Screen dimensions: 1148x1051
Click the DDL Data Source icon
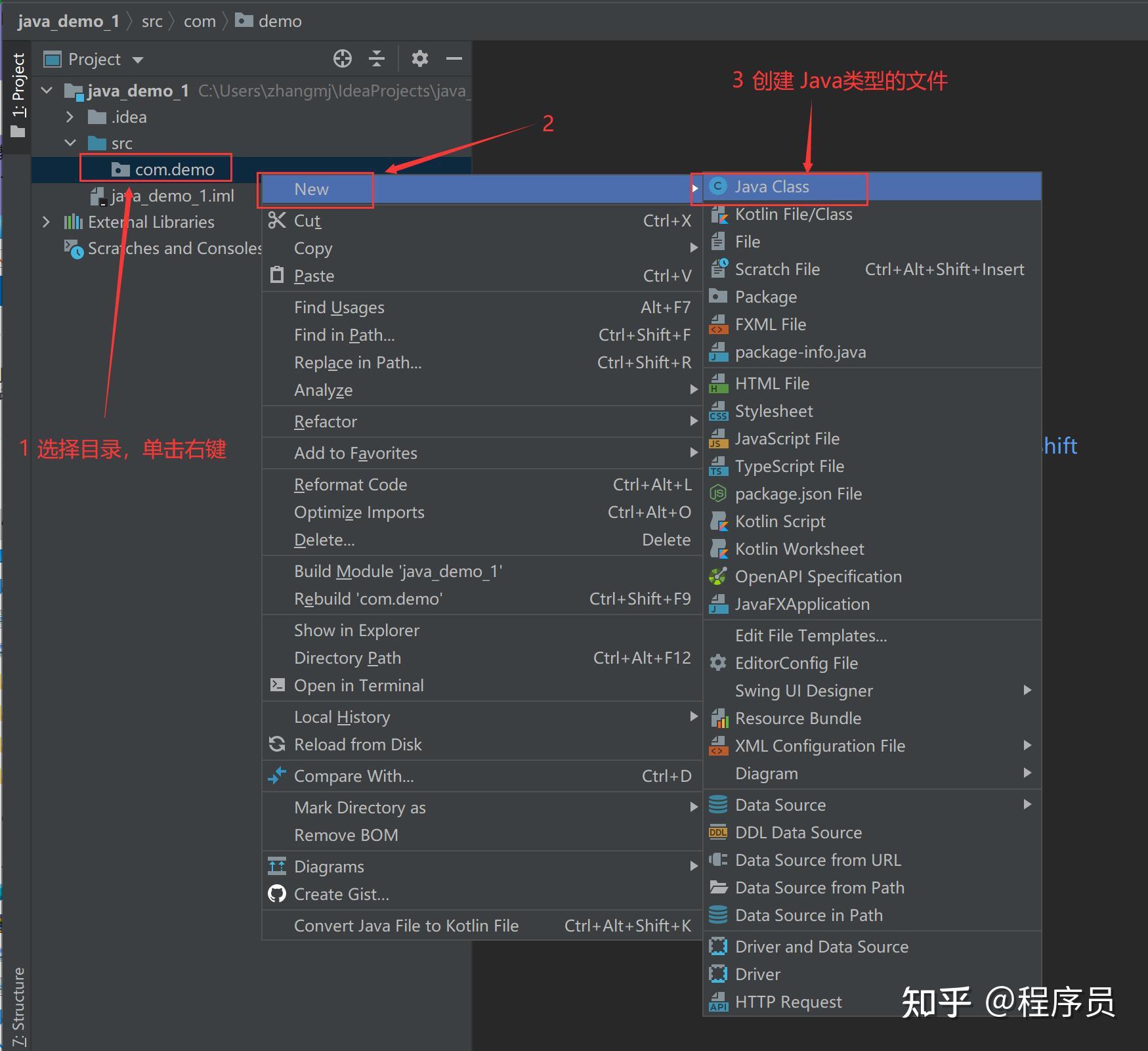pos(719,832)
